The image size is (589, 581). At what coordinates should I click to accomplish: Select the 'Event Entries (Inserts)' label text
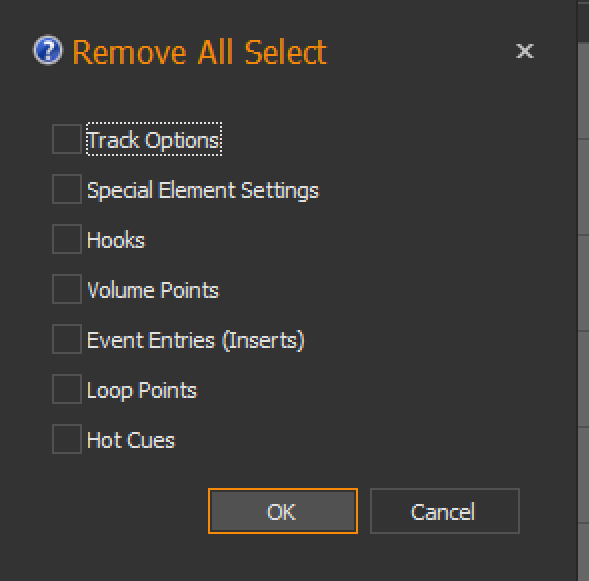tap(196, 340)
